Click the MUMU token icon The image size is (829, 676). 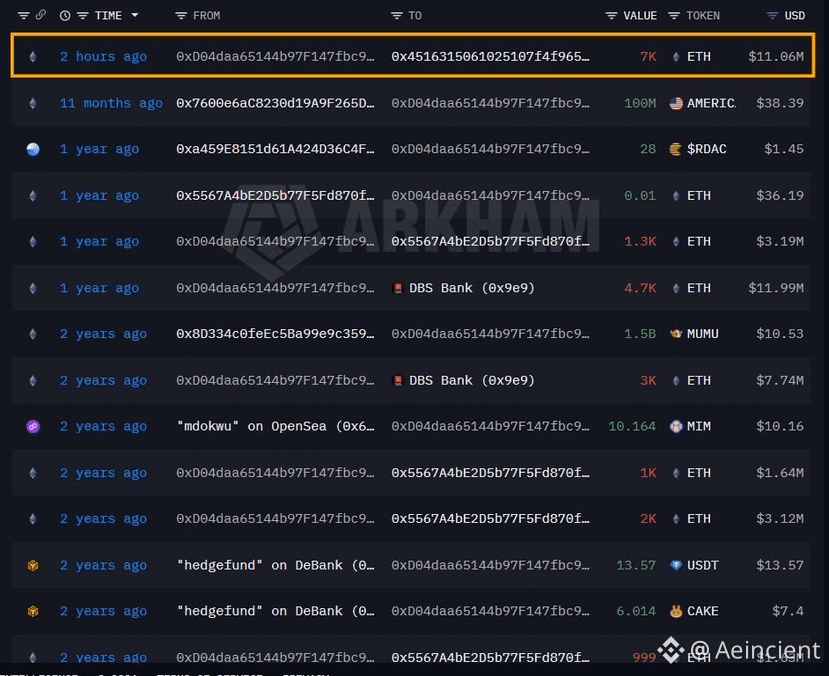tap(676, 334)
